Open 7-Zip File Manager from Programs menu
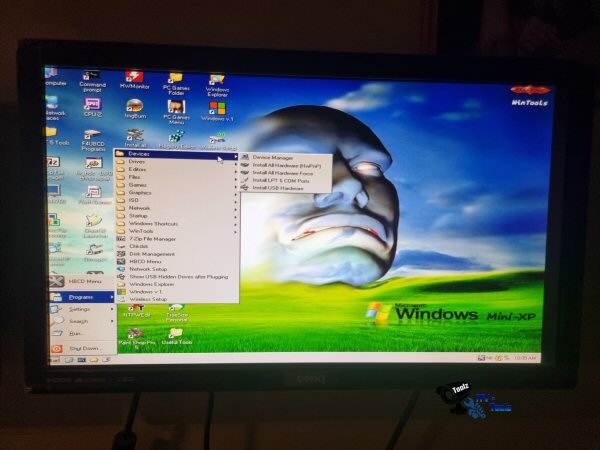 click(x=153, y=239)
